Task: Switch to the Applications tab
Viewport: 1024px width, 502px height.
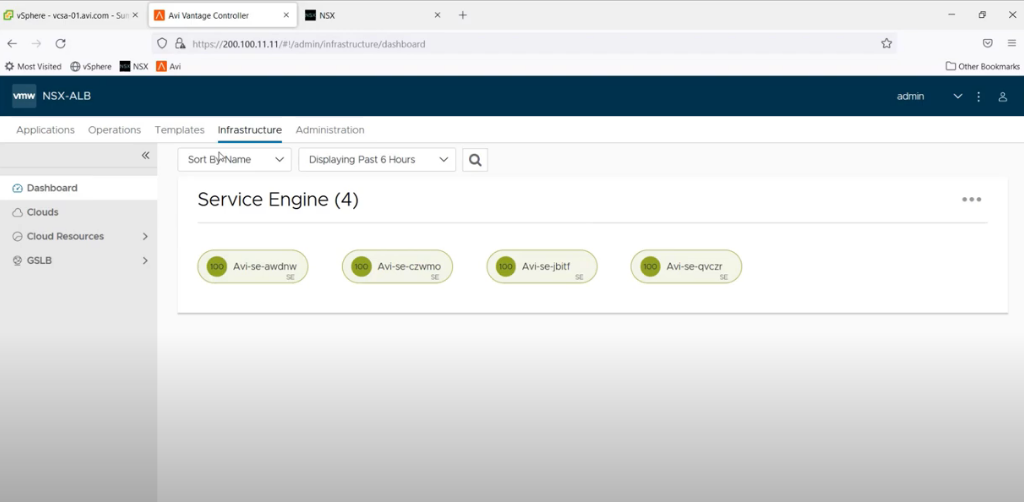Action: click(x=45, y=130)
